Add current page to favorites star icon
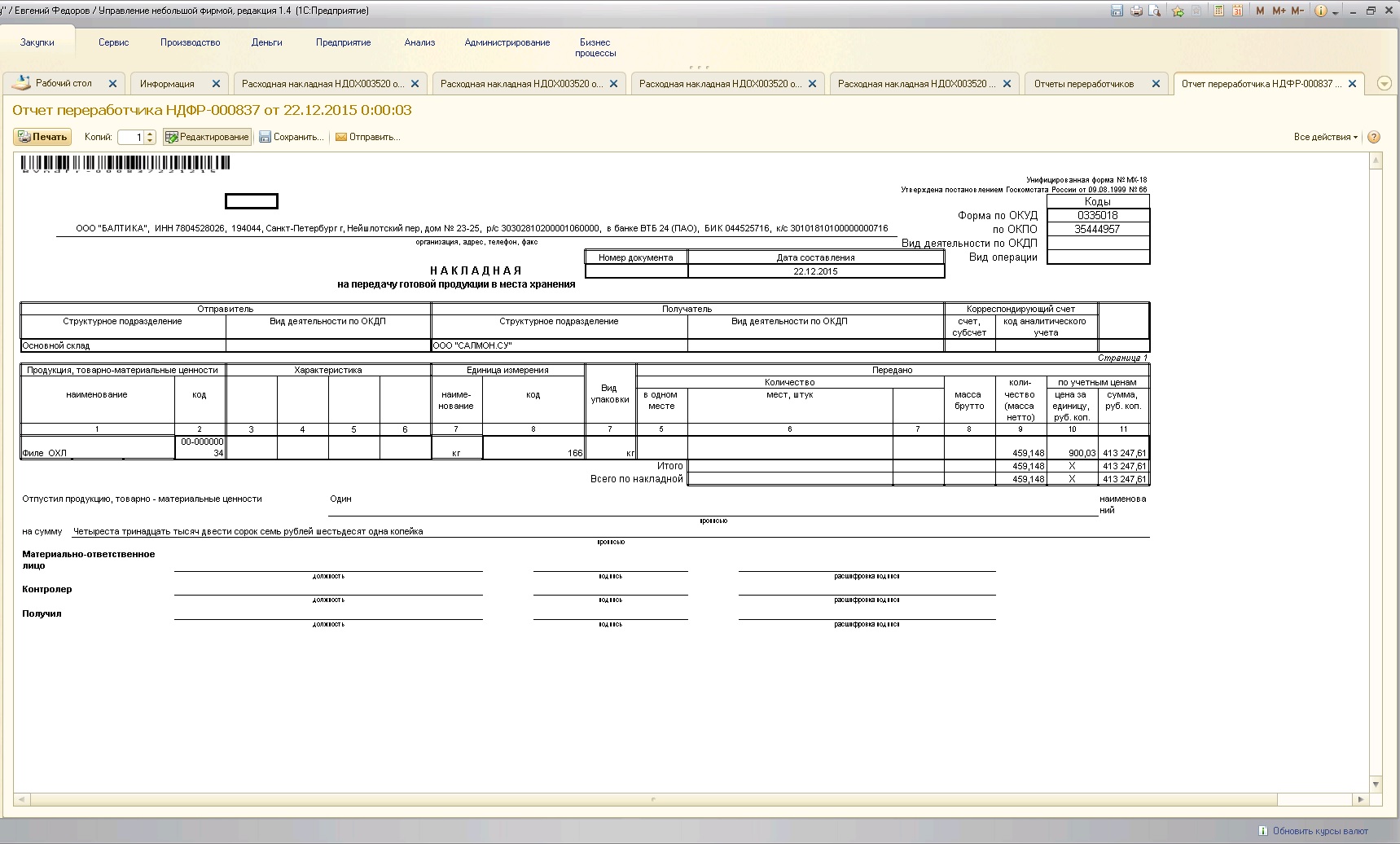This screenshot has height=844, width=1400. [1178, 11]
